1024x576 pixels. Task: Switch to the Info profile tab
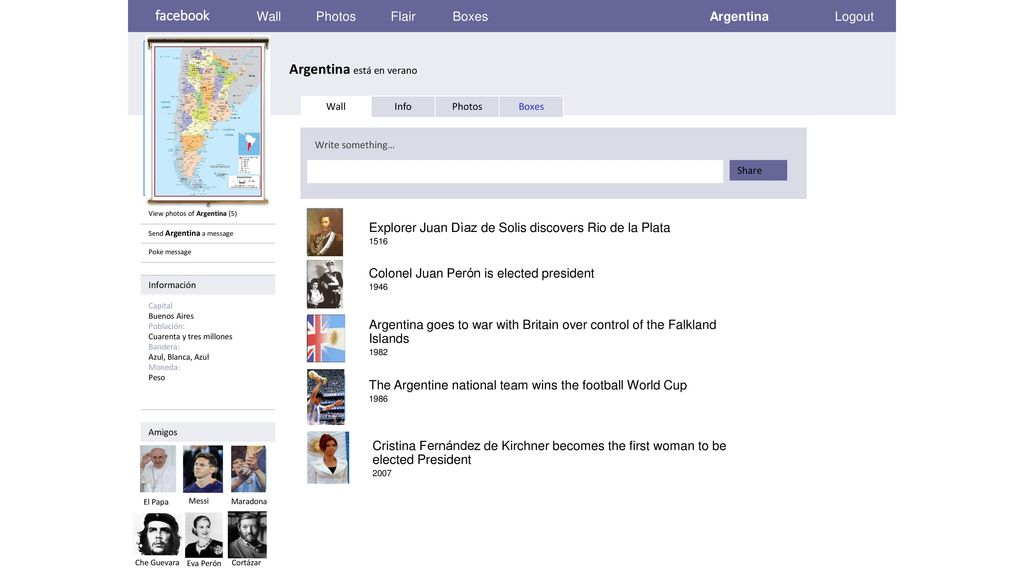(x=403, y=106)
